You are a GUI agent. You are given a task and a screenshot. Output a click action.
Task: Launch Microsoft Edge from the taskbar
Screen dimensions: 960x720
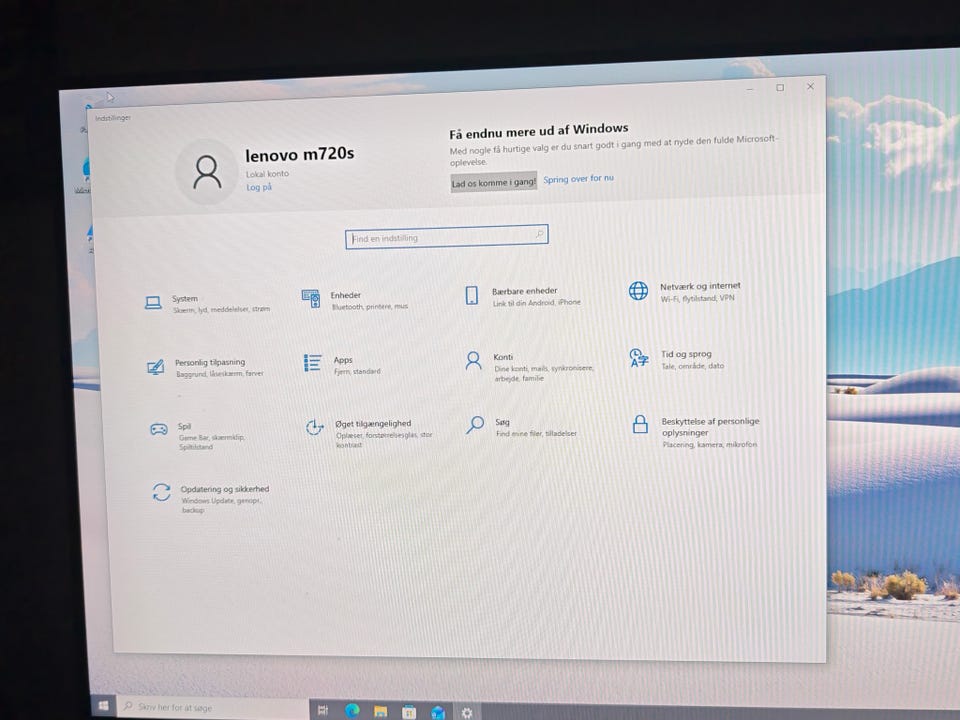pyautogui.click(x=352, y=710)
